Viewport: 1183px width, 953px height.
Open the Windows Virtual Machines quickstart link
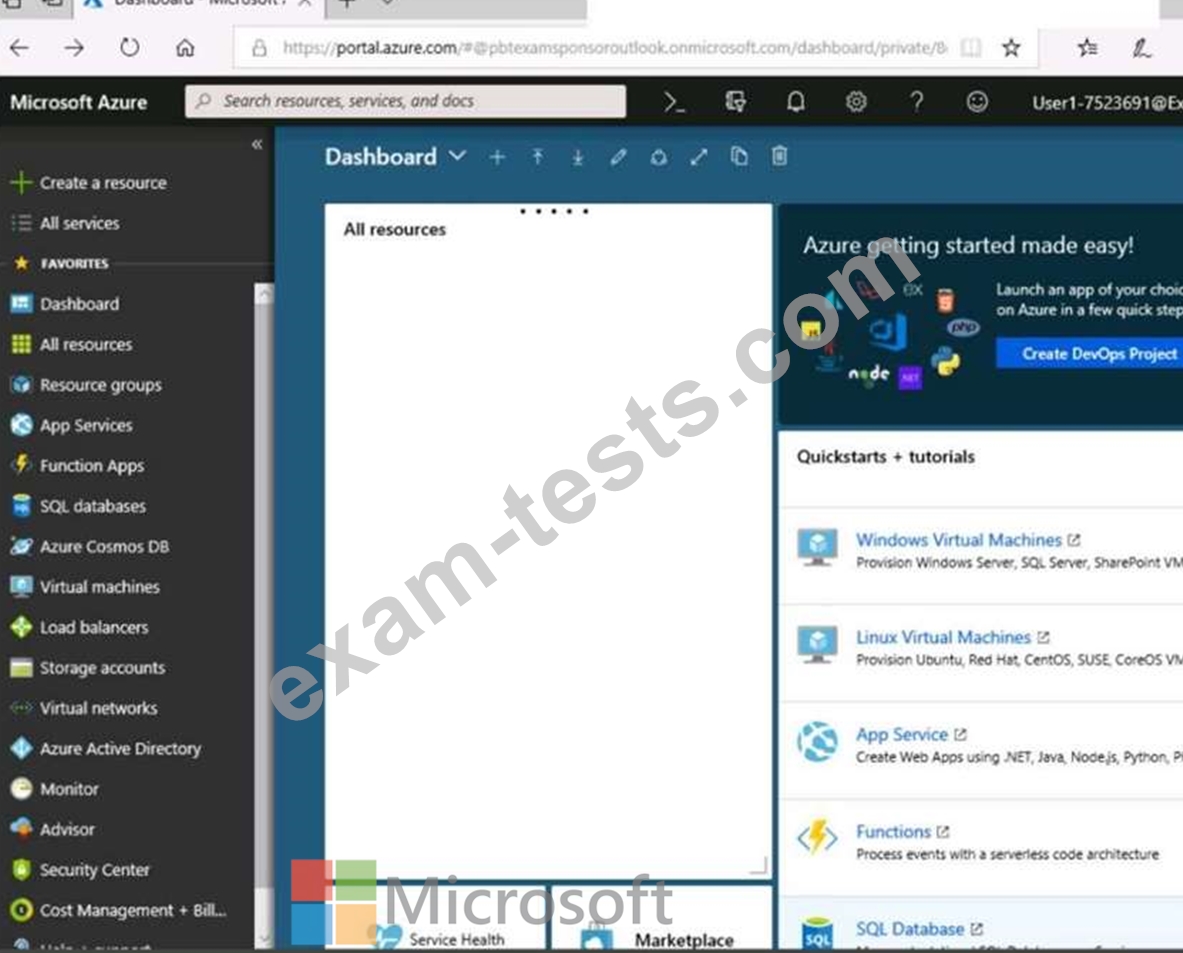tap(958, 540)
